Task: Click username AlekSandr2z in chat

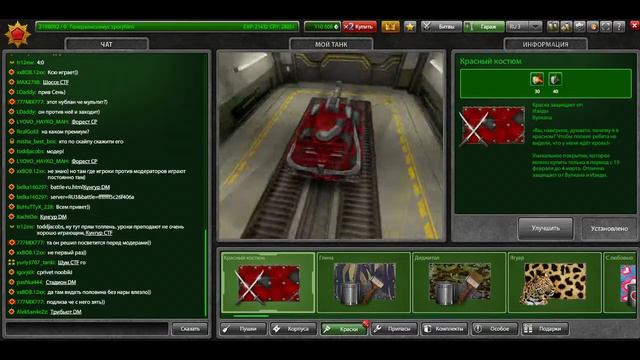Action: (x=32, y=312)
